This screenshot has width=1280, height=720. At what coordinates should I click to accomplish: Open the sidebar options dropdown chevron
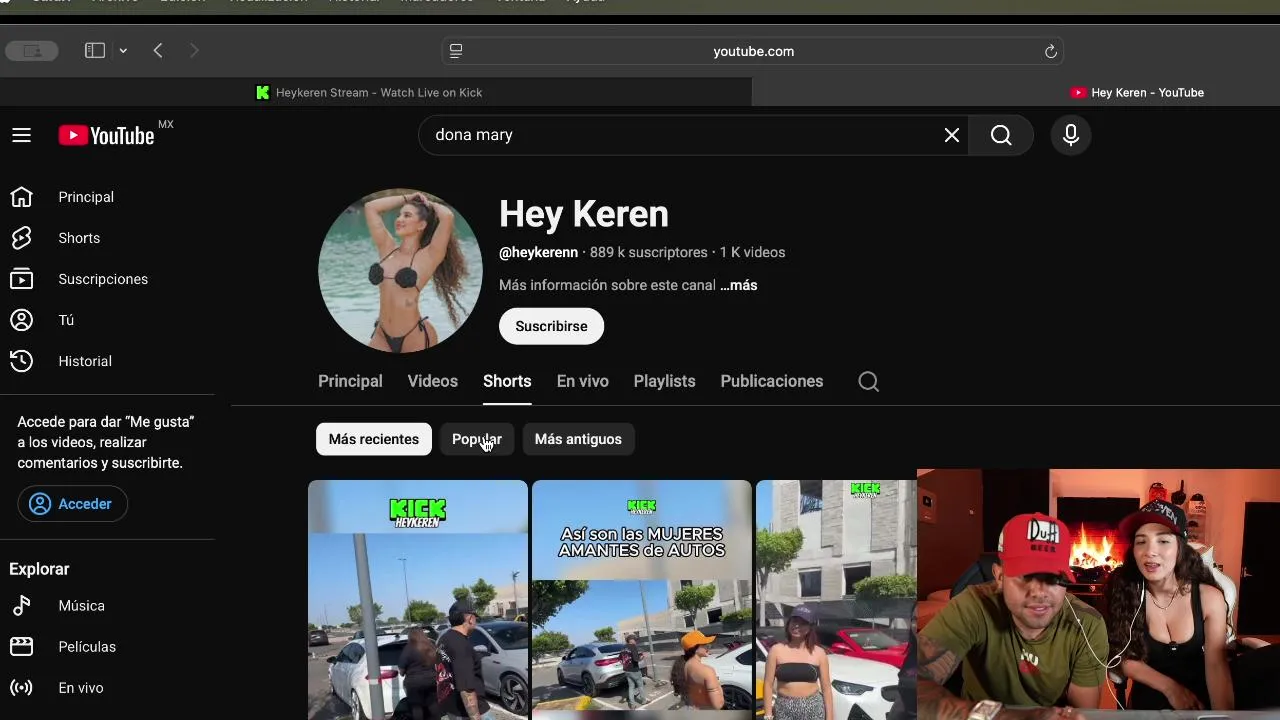[123, 50]
